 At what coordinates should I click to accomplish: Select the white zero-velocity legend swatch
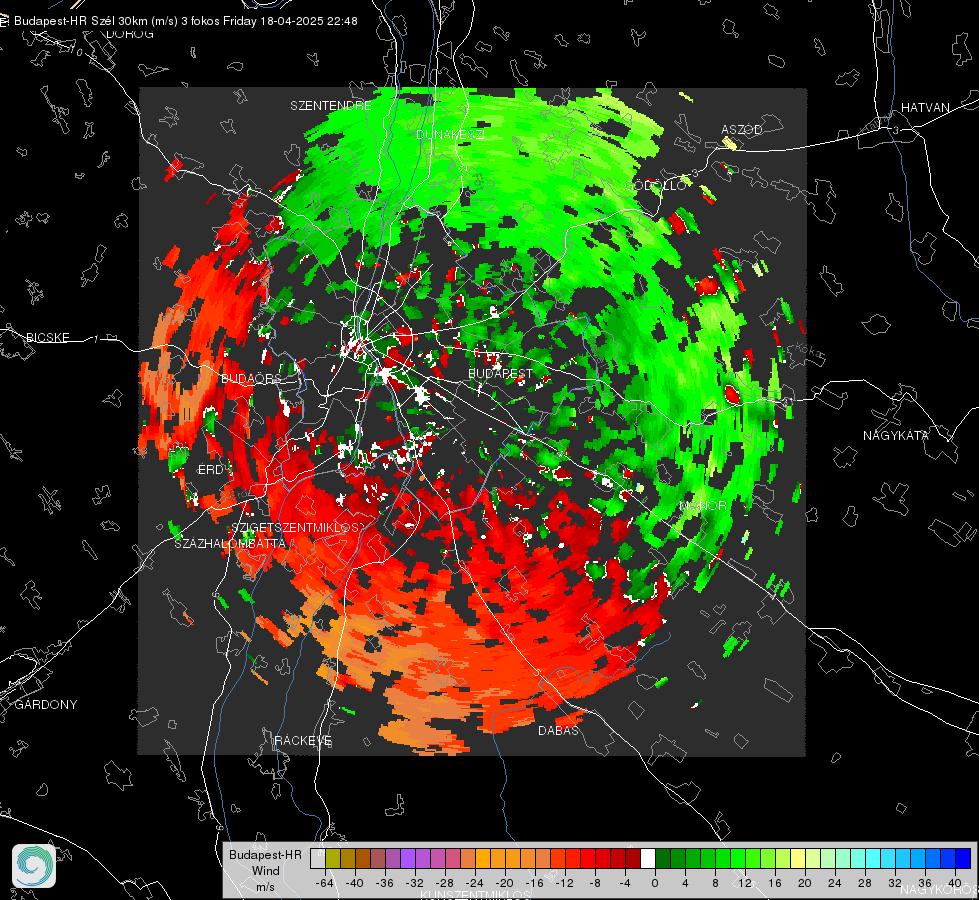[x=648, y=859]
